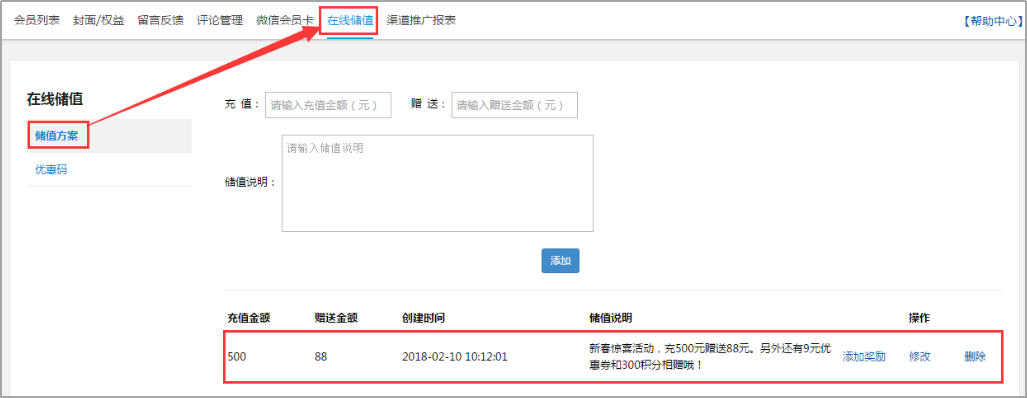
Task: Click 删除 for the 500 plan
Action: click(x=975, y=357)
